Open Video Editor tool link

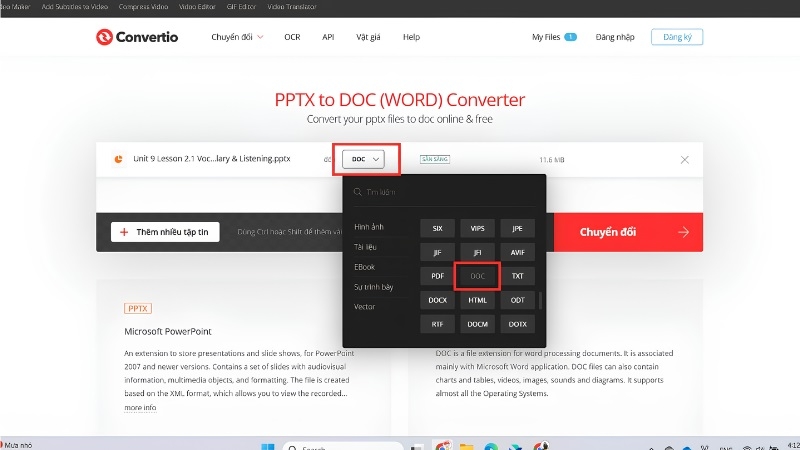pos(197,7)
